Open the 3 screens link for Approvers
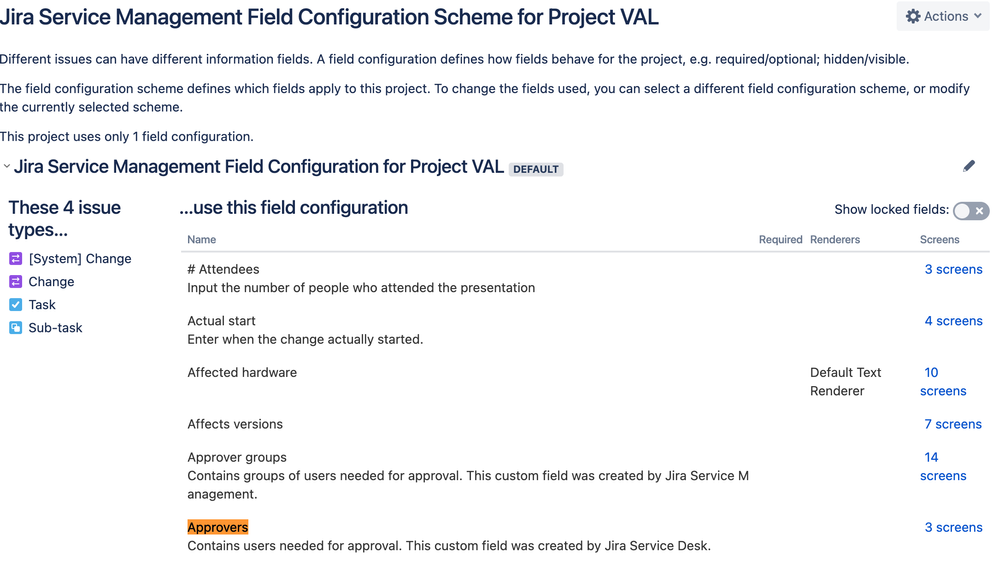The height and width of the screenshot is (564, 999). click(x=953, y=528)
